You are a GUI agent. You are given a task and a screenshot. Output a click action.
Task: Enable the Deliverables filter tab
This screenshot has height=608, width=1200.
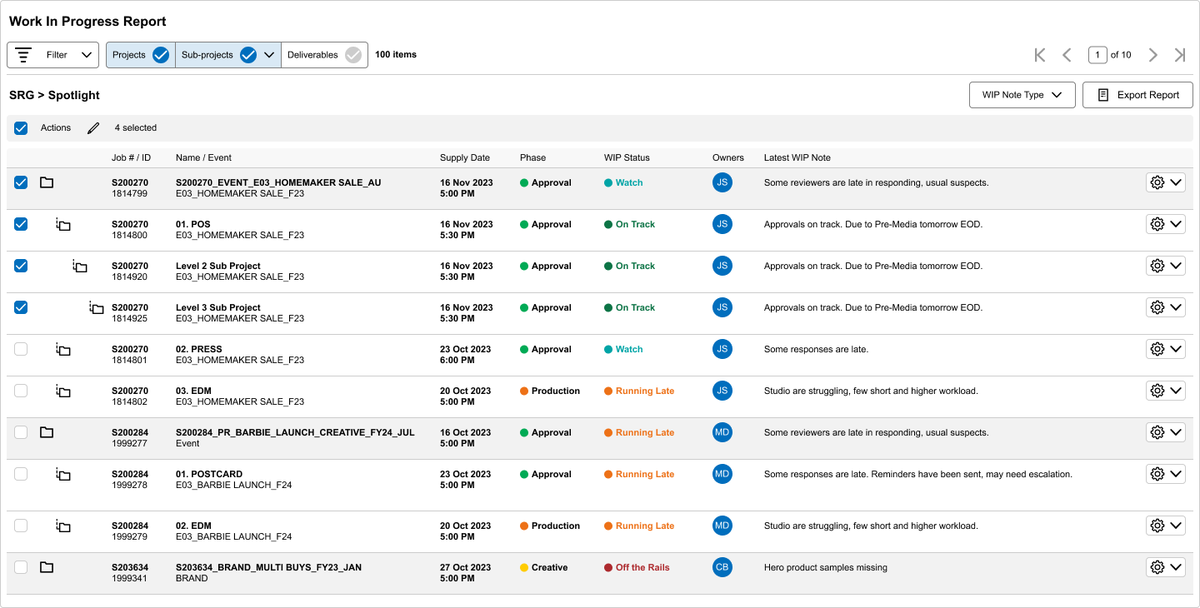[x=324, y=55]
